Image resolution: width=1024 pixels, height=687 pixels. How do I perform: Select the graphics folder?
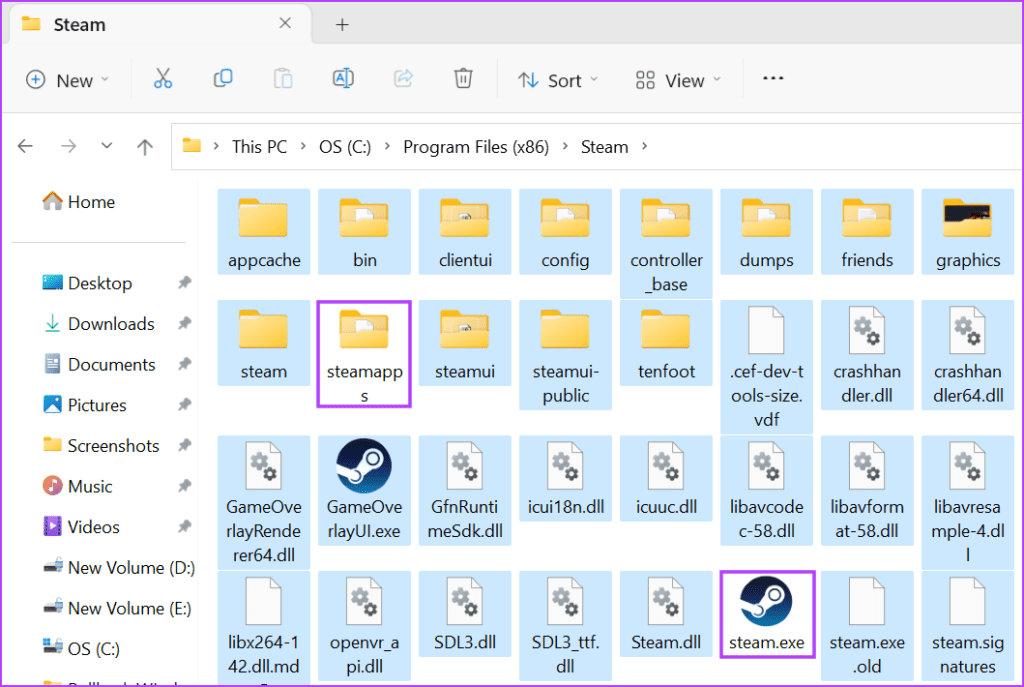(x=968, y=232)
